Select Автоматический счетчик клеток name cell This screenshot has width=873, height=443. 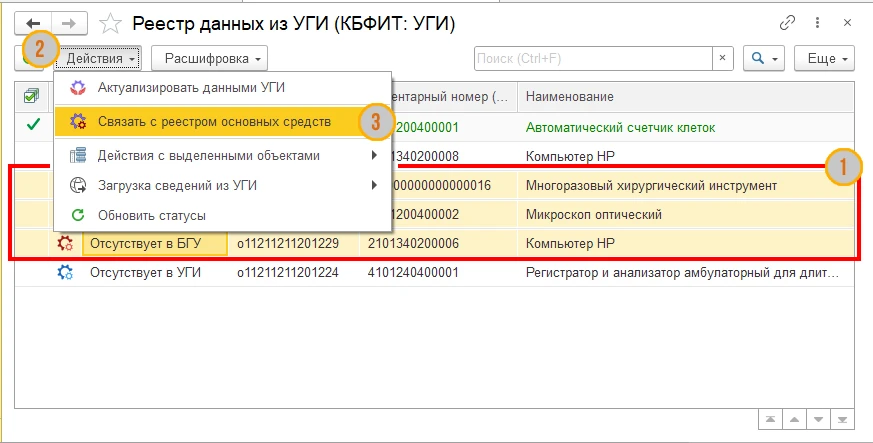coord(685,127)
